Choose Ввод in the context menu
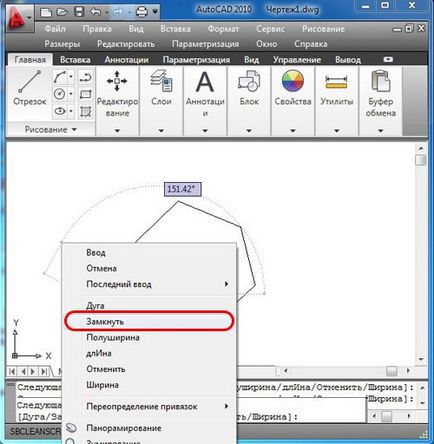The image size is (434, 444). click(x=149, y=253)
